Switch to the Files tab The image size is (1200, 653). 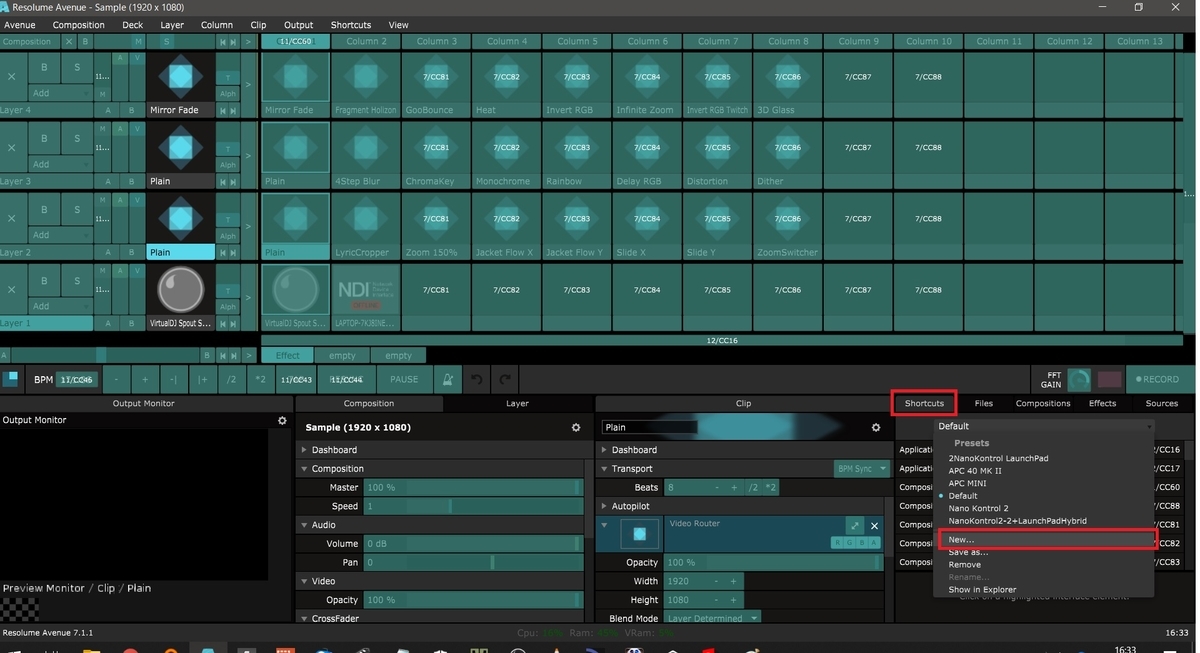(983, 403)
